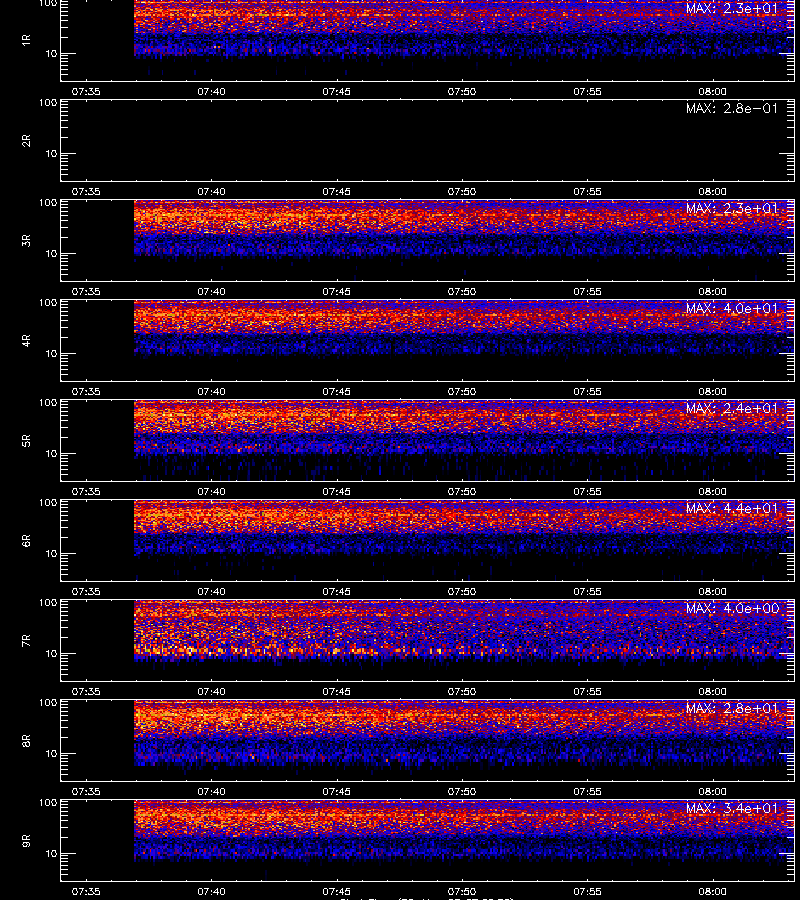Click the 6R panel axis label
Viewport: 800px width, 900px height.
[x=26, y=540]
